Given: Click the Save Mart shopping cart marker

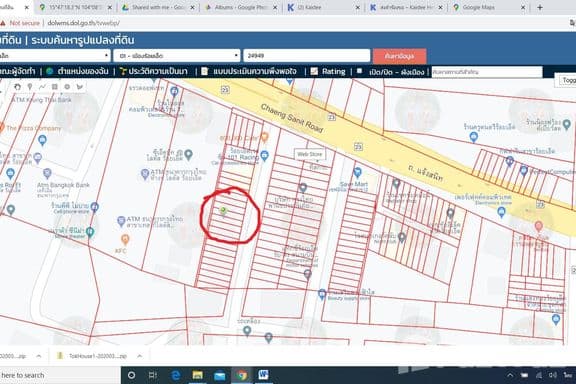Looking at the screenshot, I should (357, 172).
